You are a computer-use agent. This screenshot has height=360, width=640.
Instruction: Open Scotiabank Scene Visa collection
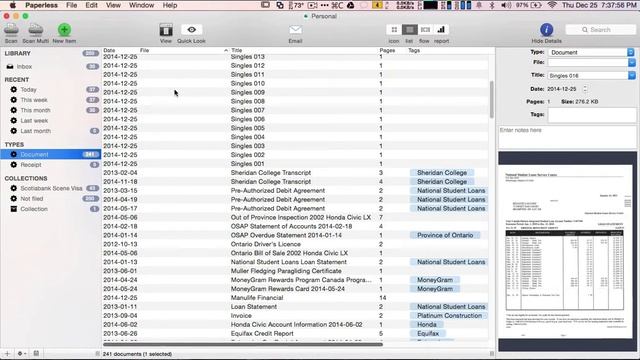(51, 188)
